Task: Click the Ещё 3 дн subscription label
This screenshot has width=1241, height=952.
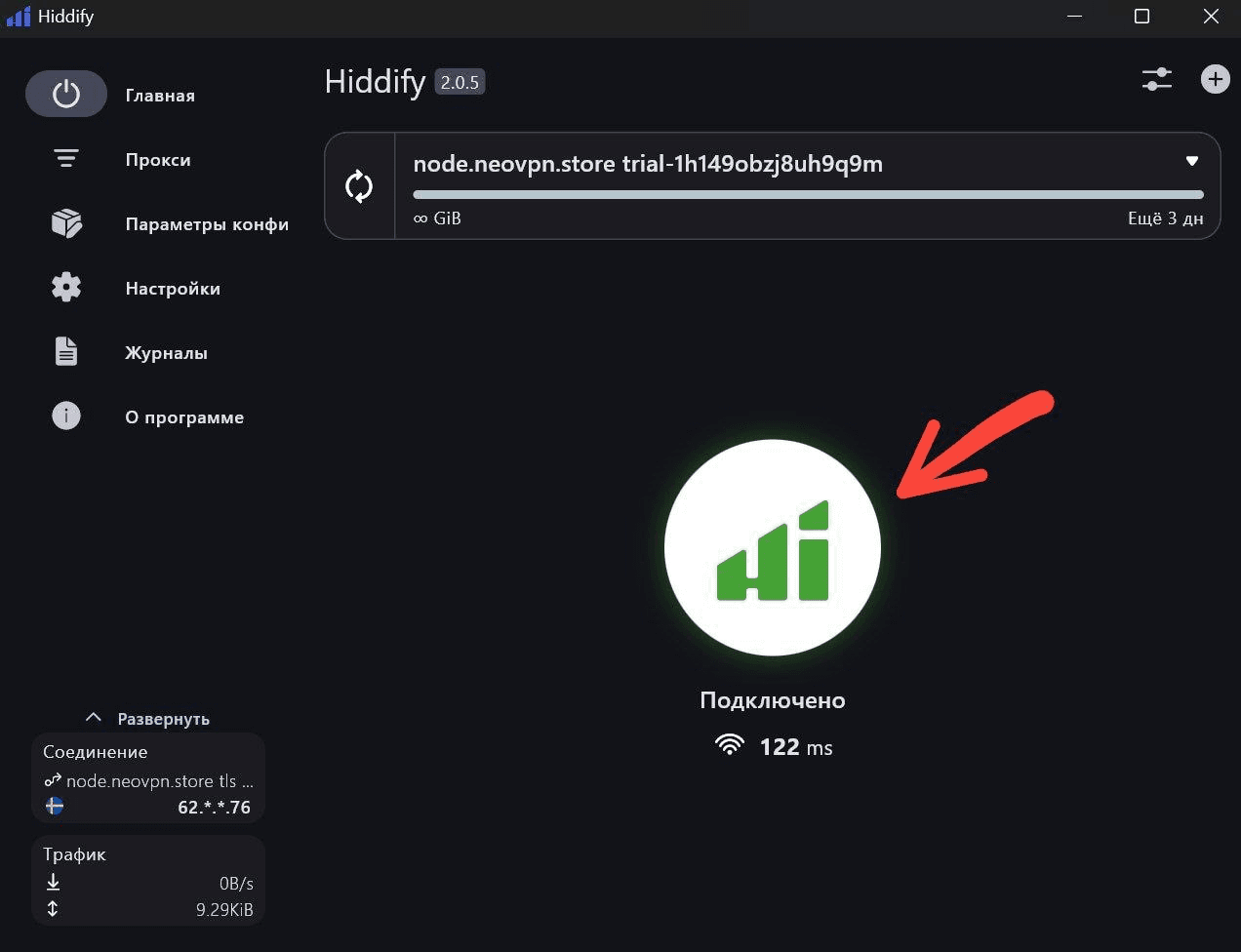Action: click(x=1164, y=218)
